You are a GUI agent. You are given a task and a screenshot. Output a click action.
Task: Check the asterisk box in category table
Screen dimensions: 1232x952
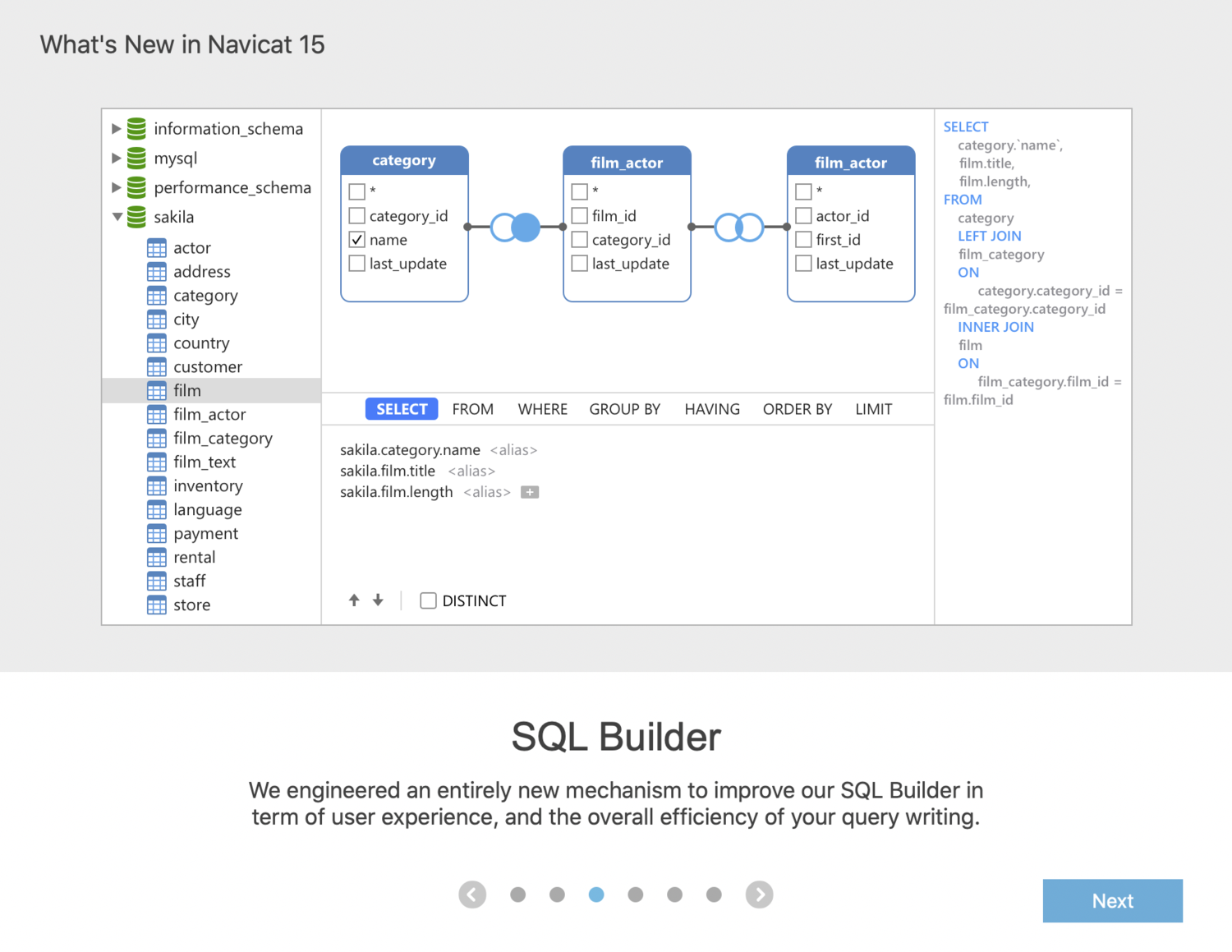click(x=356, y=191)
